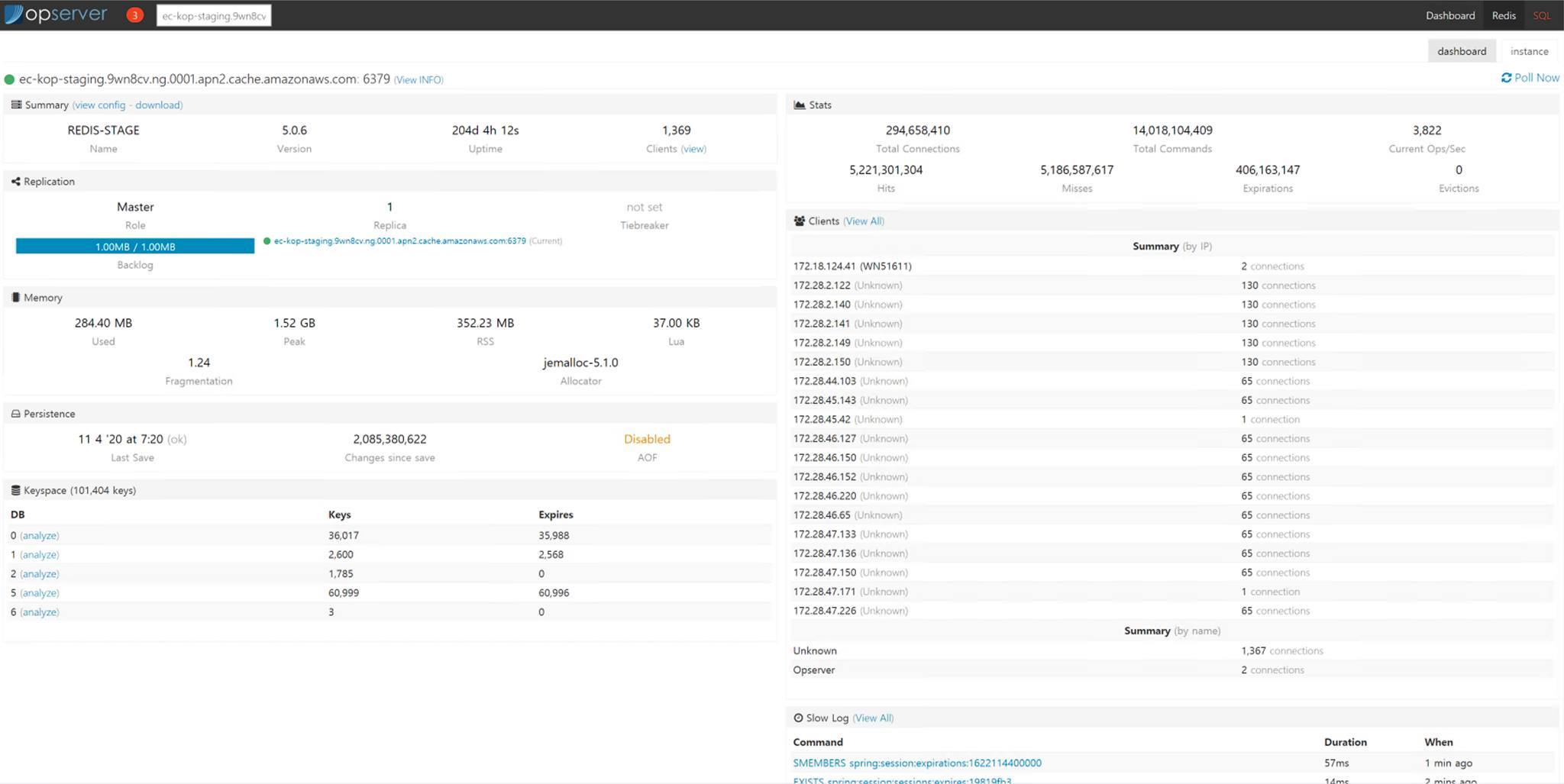1564x784 pixels.
Task: Click the Memory section chip icon
Action: coord(15,298)
